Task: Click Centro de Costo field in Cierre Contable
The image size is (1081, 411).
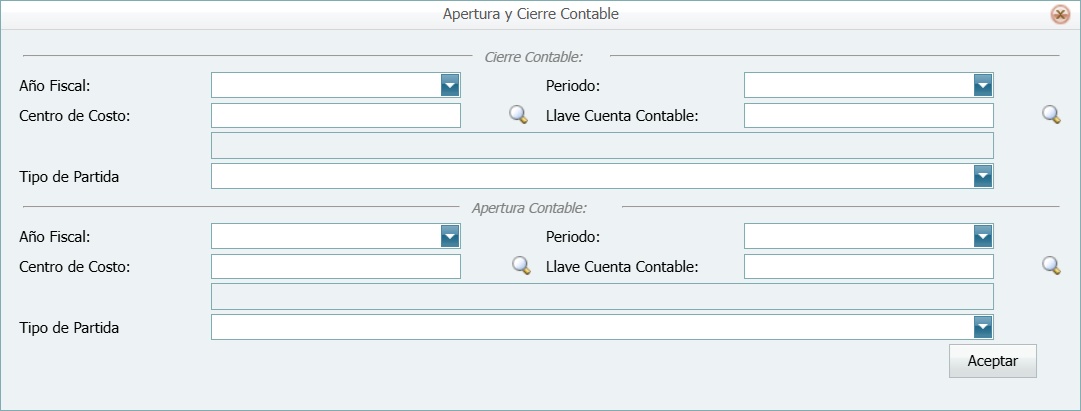Action: click(335, 116)
